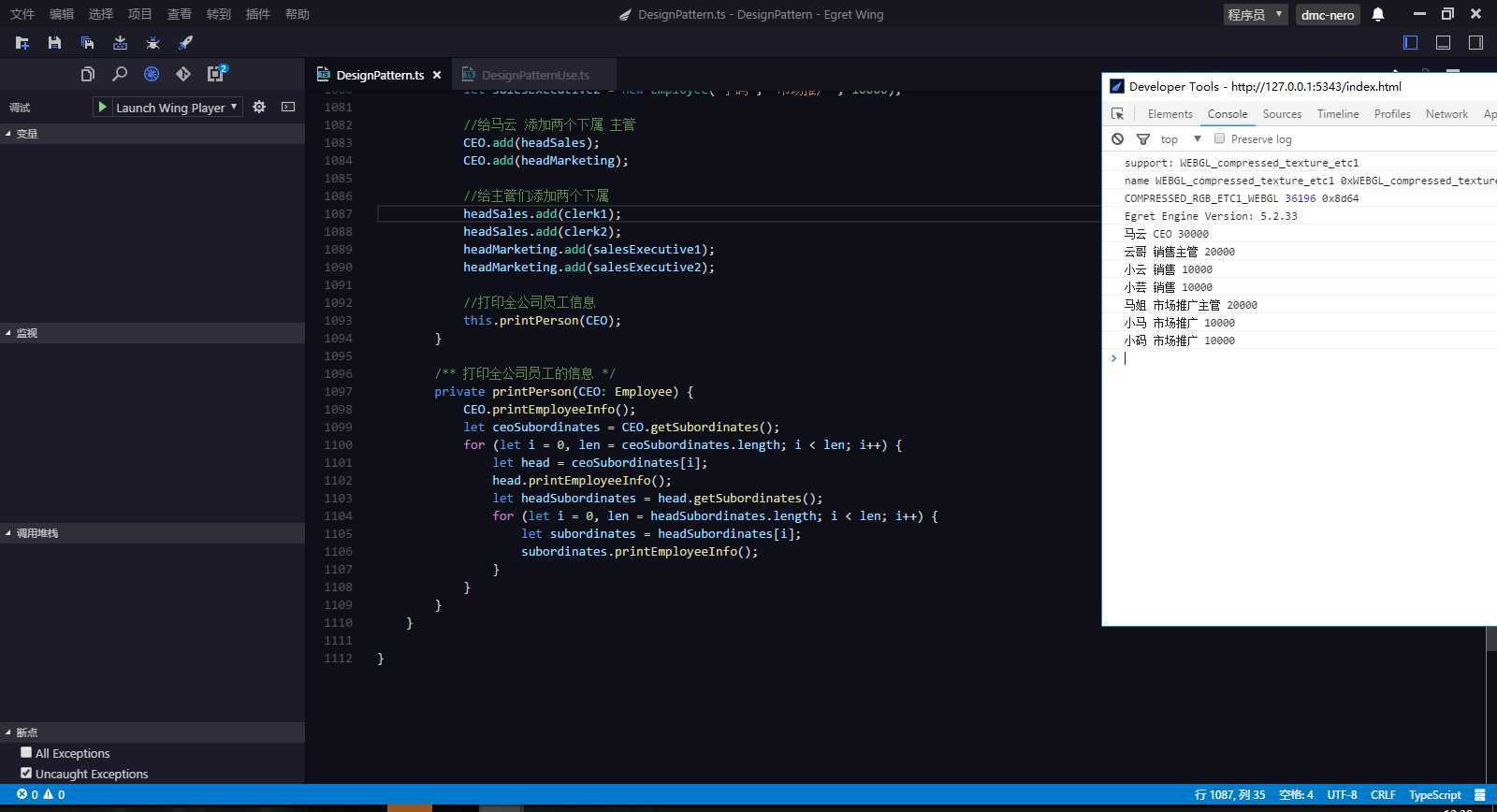Toggle left sidebar layout icon
The image size is (1497, 812).
(x=1411, y=42)
